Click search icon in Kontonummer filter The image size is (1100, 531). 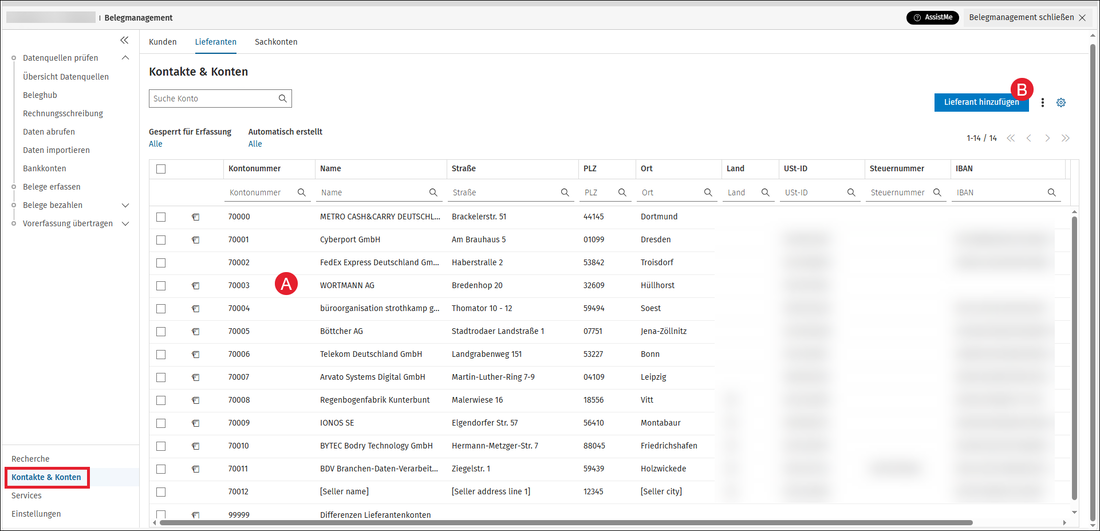[301, 192]
